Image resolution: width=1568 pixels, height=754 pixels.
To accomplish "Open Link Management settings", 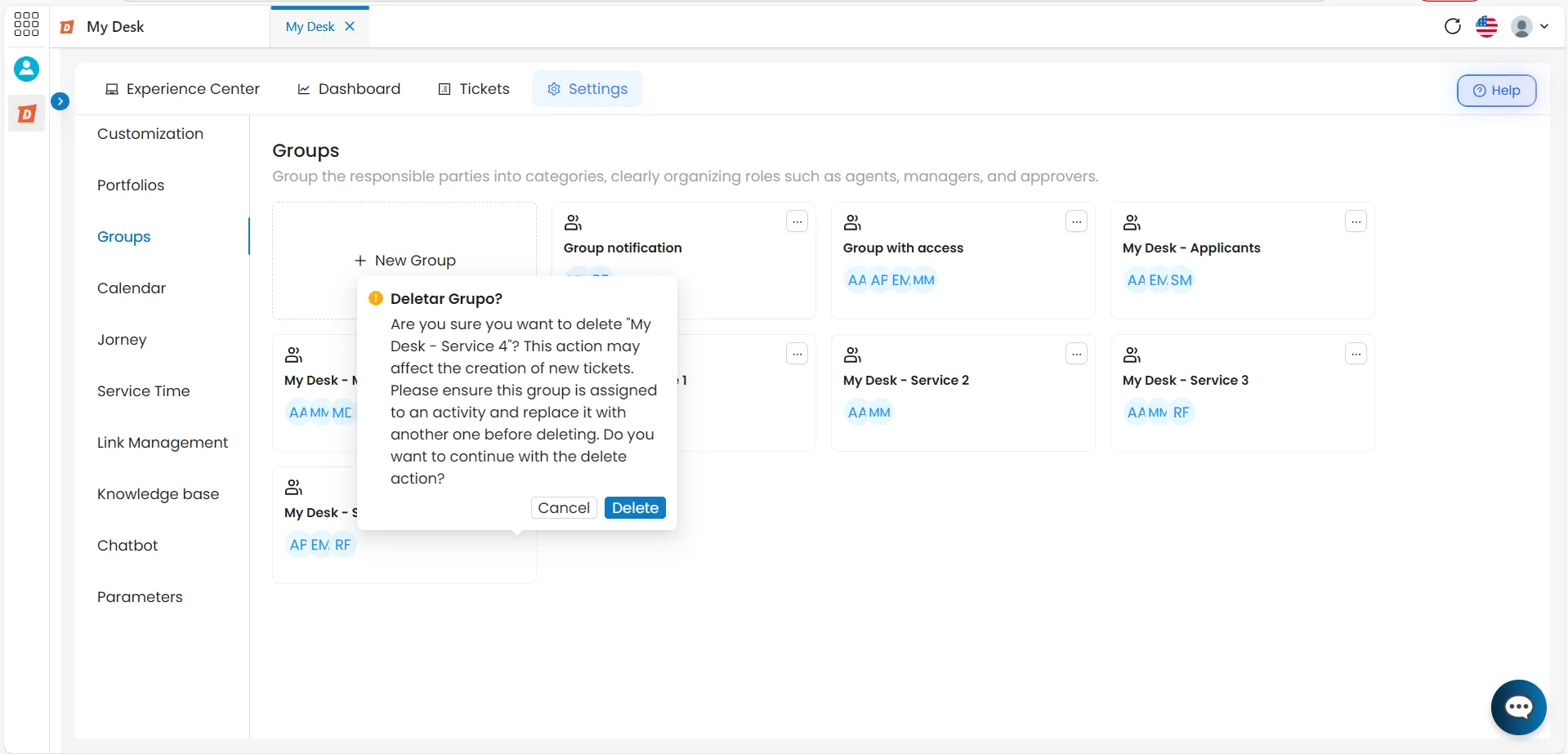I will tap(163, 443).
